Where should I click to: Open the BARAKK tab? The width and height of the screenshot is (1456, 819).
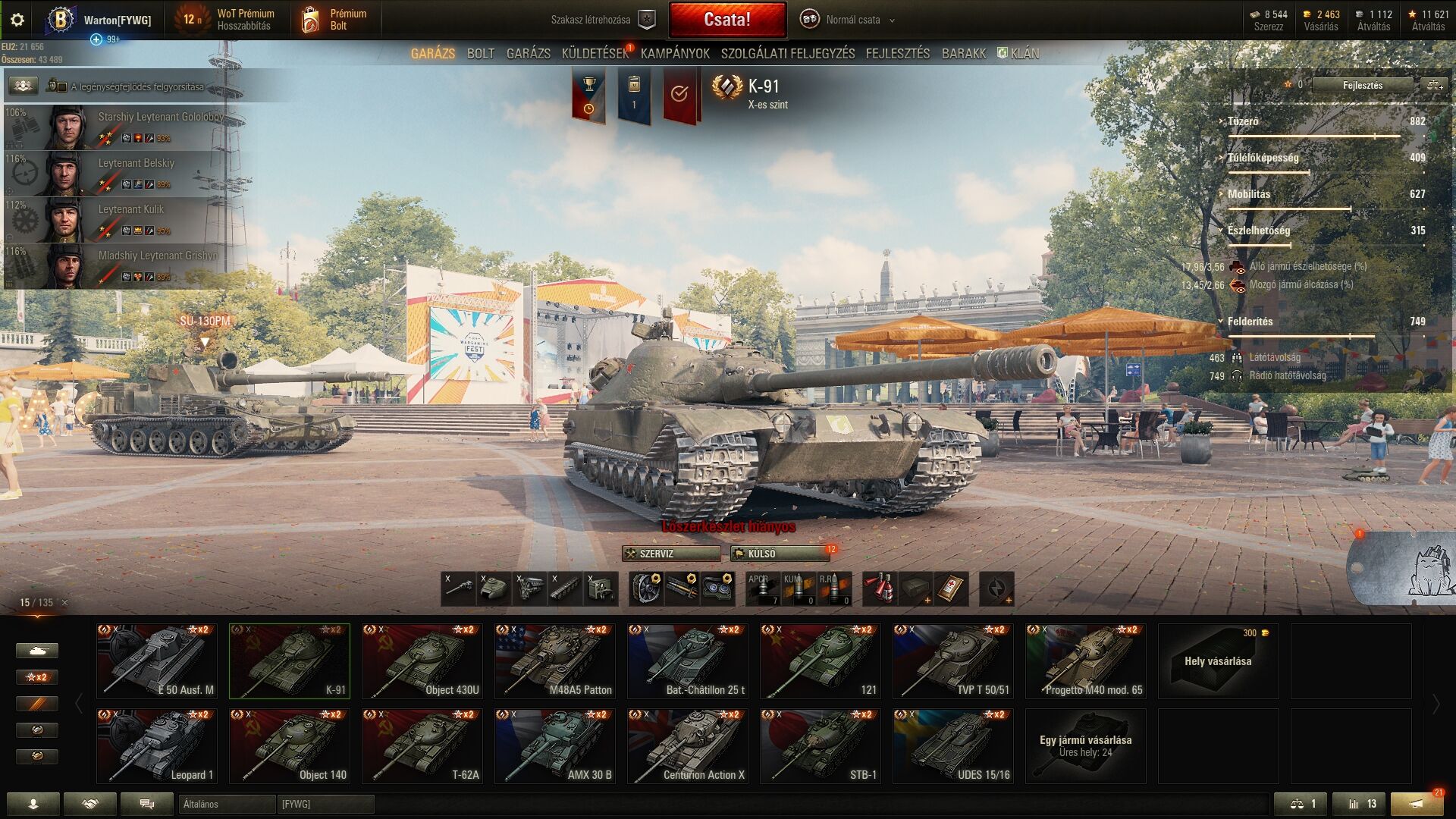tap(964, 54)
